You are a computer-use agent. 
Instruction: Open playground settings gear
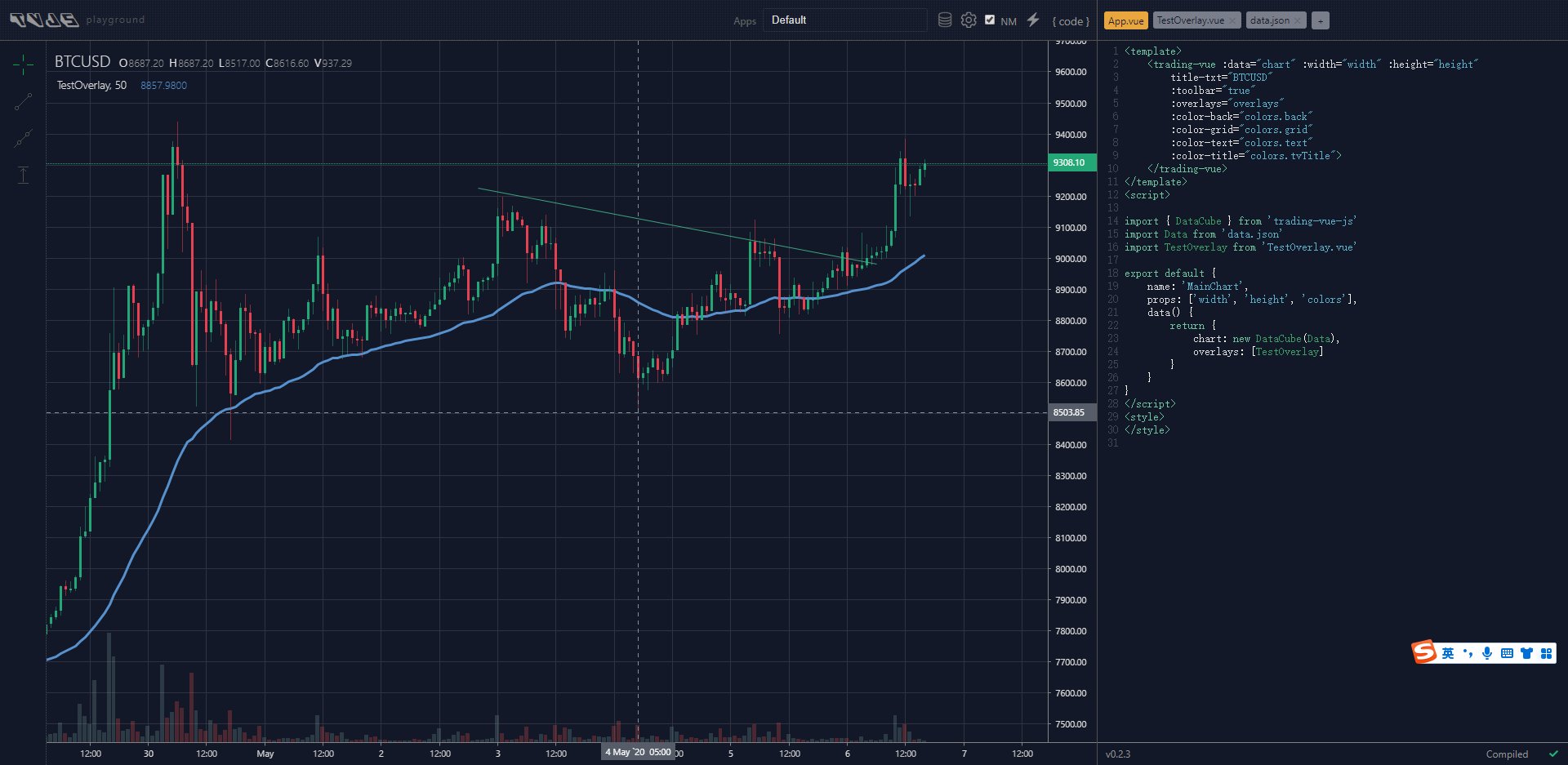(969, 20)
